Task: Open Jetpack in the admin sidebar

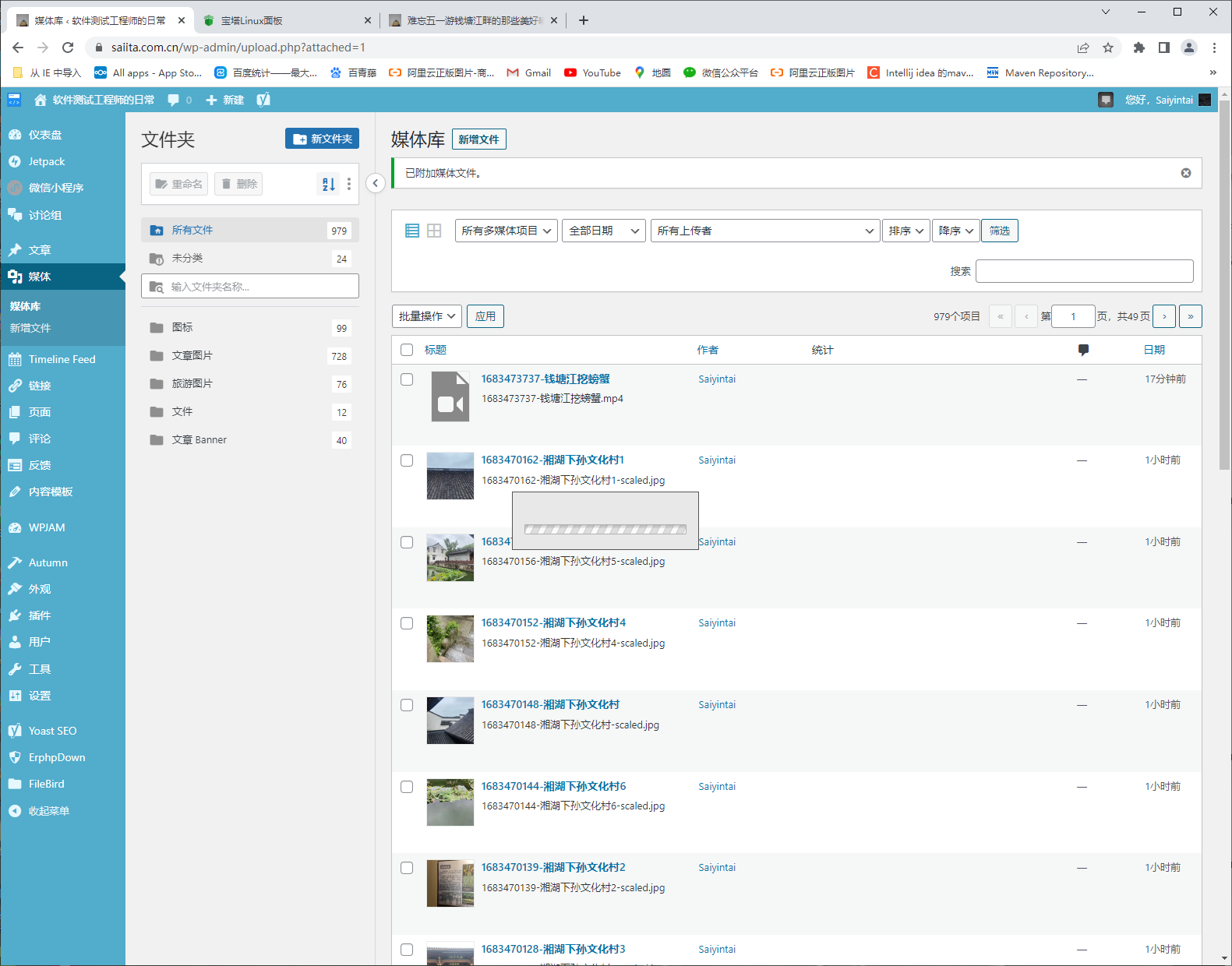Action: coord(47,161)
